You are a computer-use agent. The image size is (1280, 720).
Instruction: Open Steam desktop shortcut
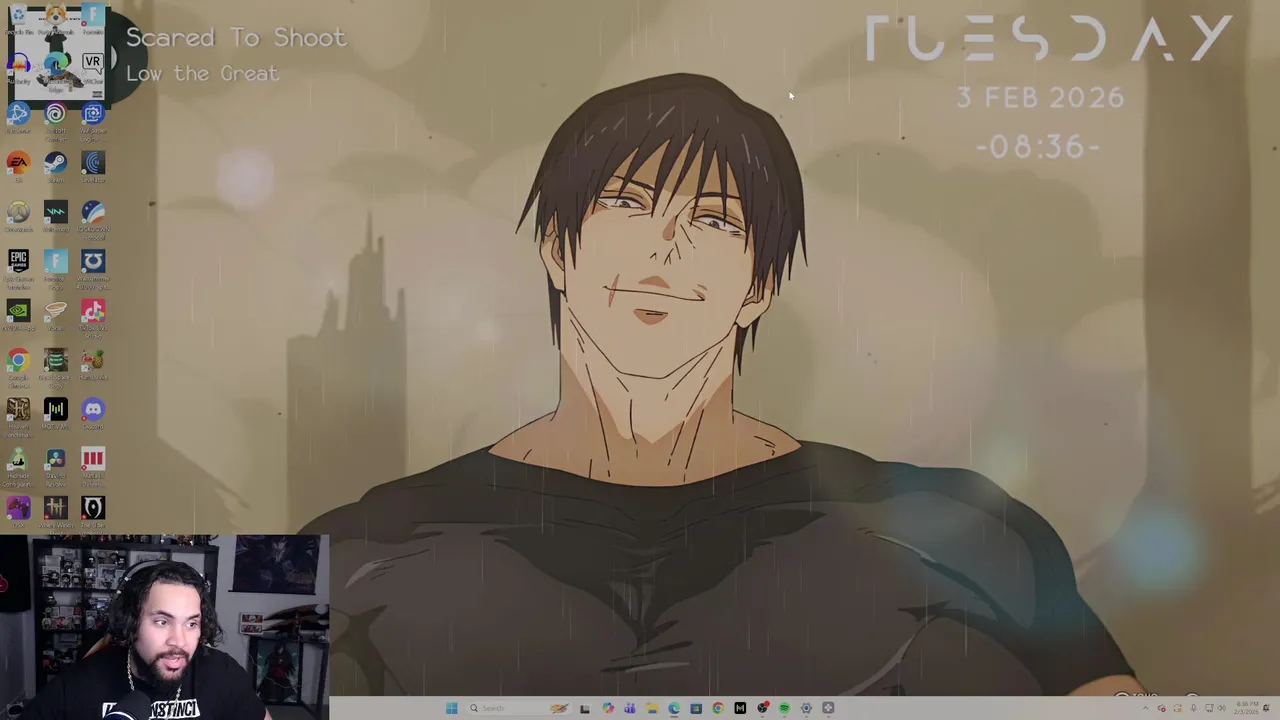[56, 166]
